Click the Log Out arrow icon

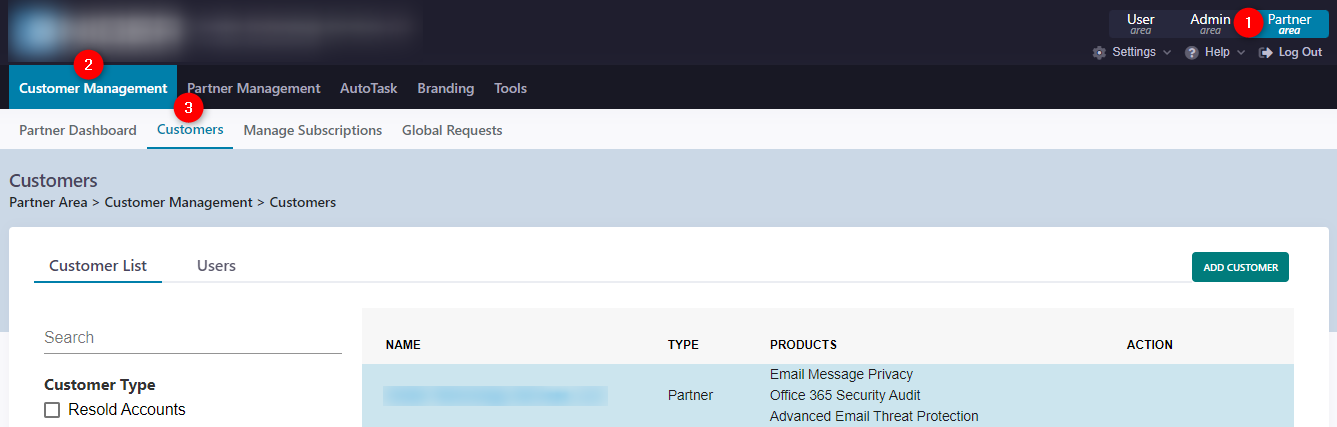click(1265, 52)
